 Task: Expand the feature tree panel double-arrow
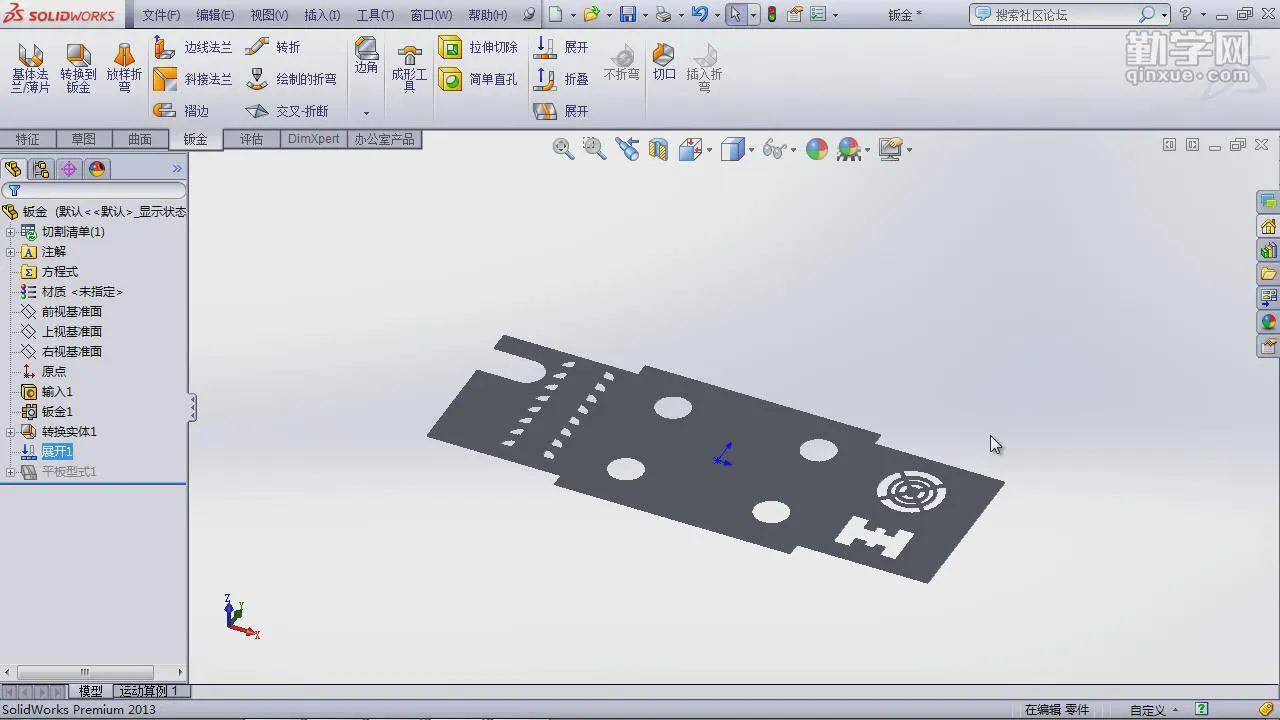click(x=177, y=169)
